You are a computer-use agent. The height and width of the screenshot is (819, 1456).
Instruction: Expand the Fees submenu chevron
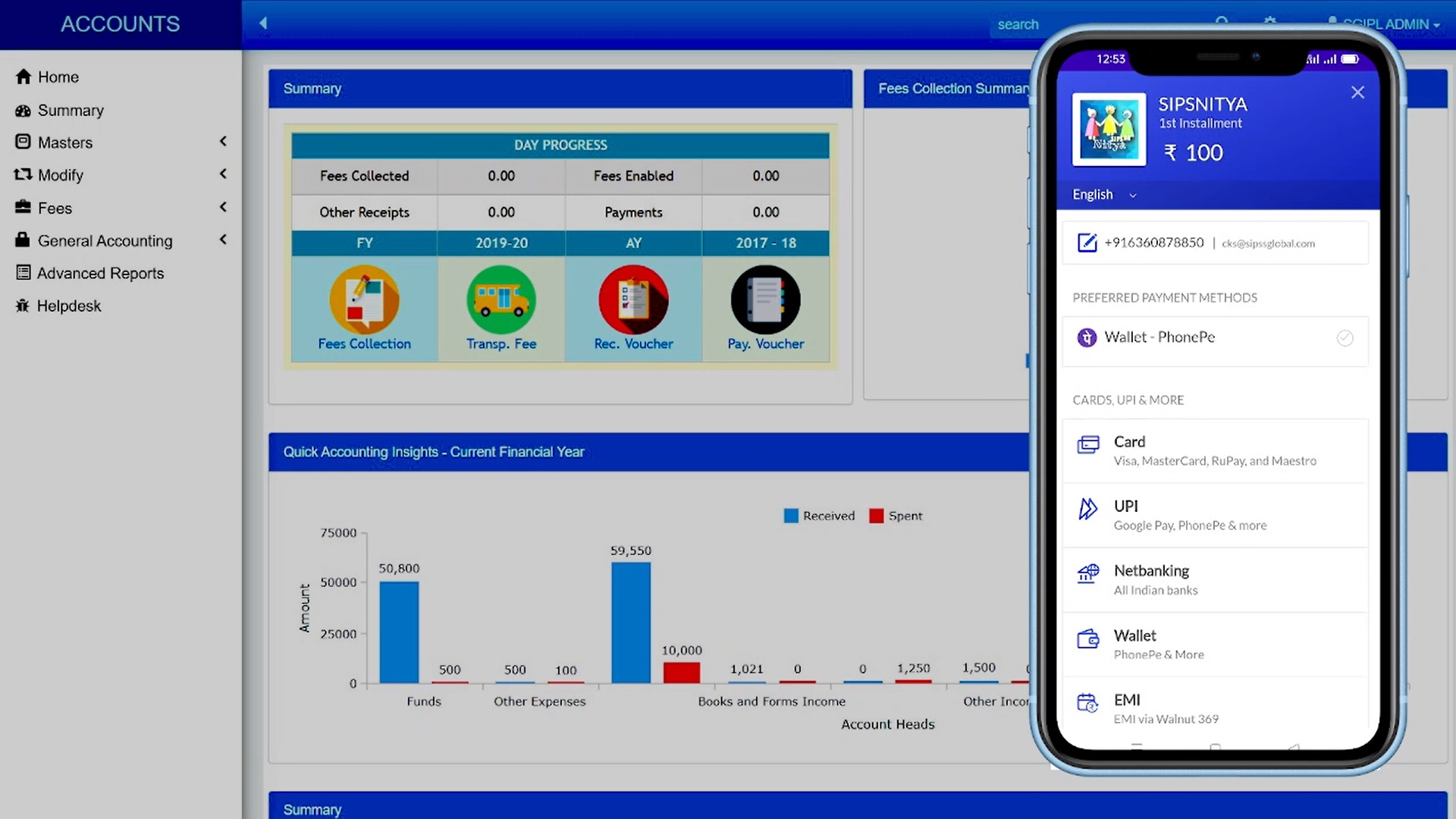(223, 207)
